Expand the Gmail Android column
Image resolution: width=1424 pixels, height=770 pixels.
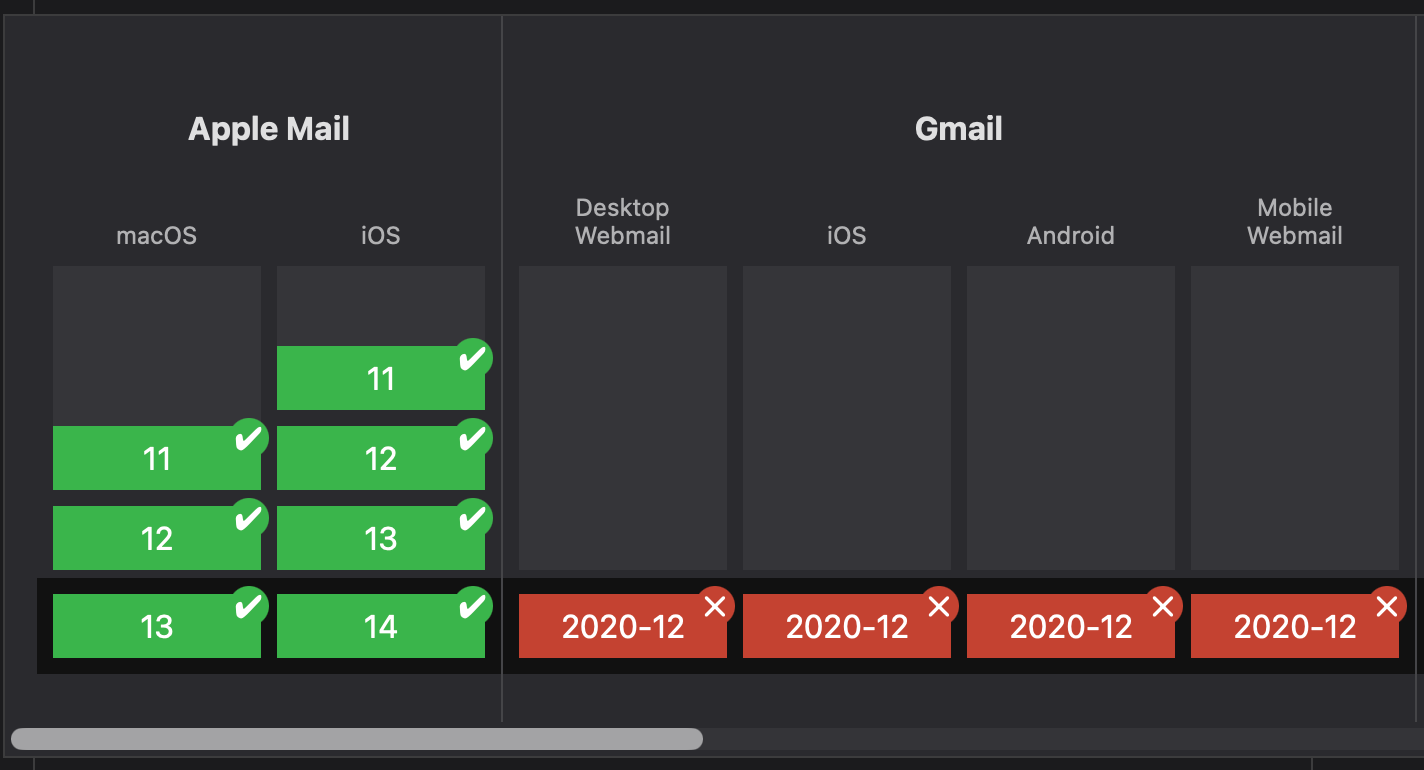point(1070,235)
